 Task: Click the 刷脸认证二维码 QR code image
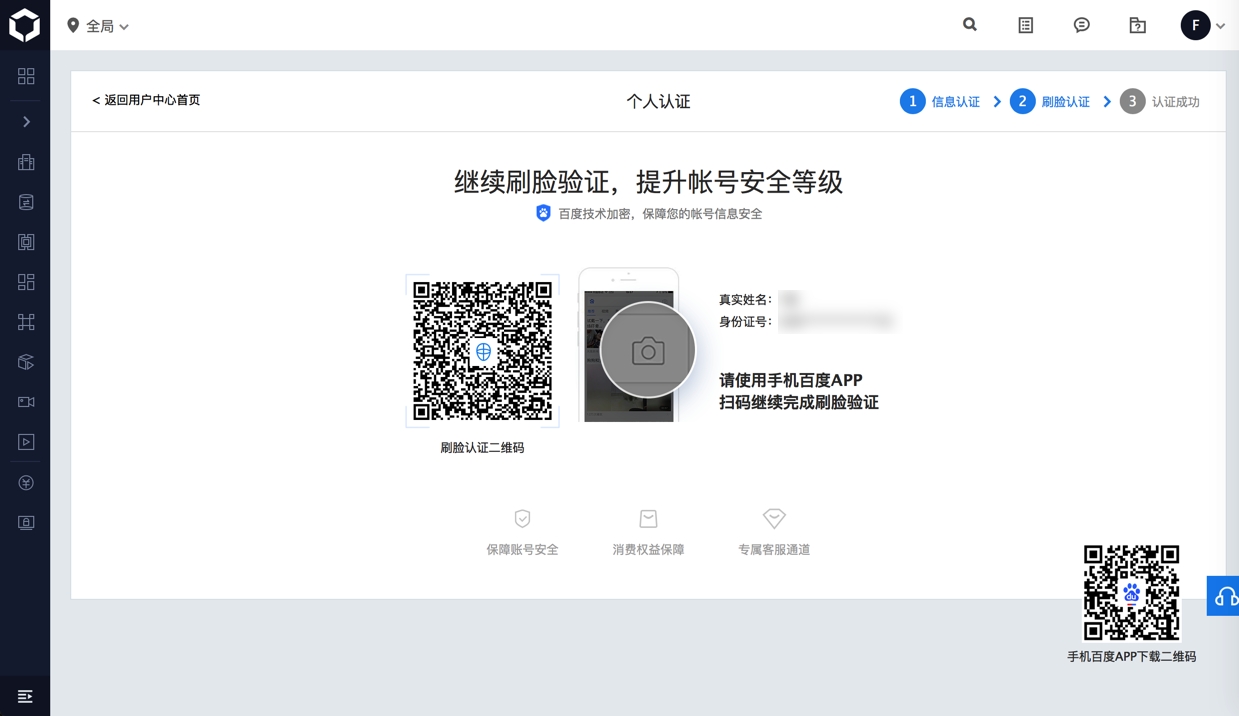coord(482,351)
